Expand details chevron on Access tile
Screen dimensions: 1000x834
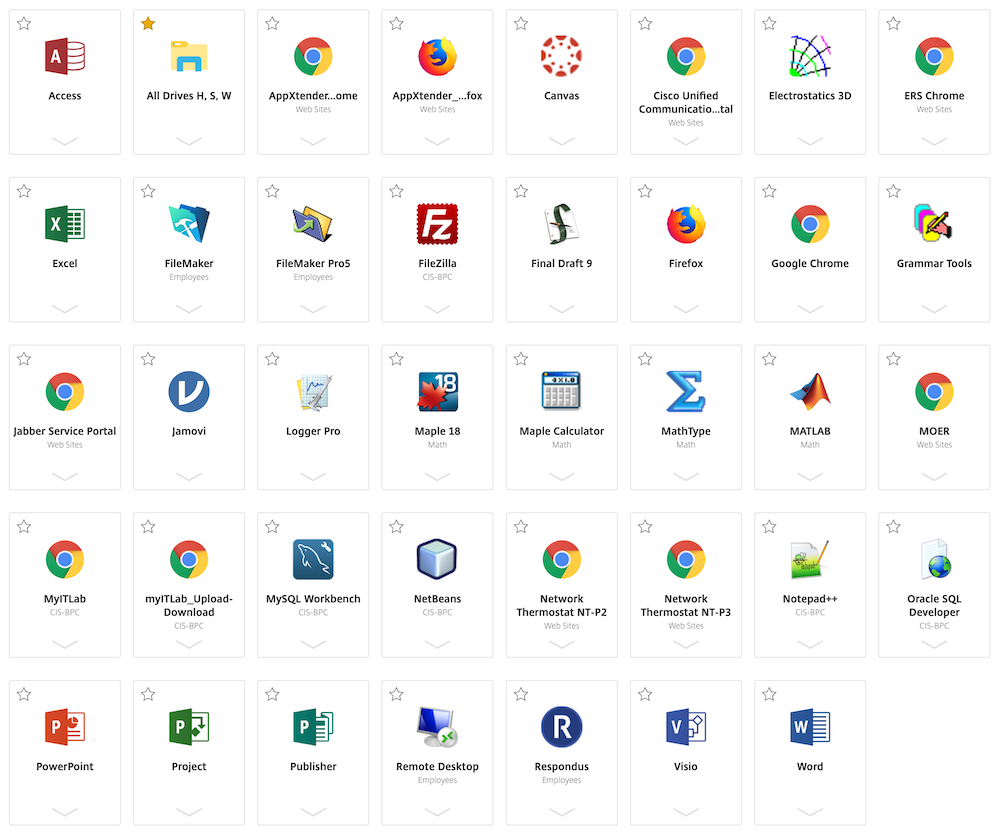(x=64, y=141)
